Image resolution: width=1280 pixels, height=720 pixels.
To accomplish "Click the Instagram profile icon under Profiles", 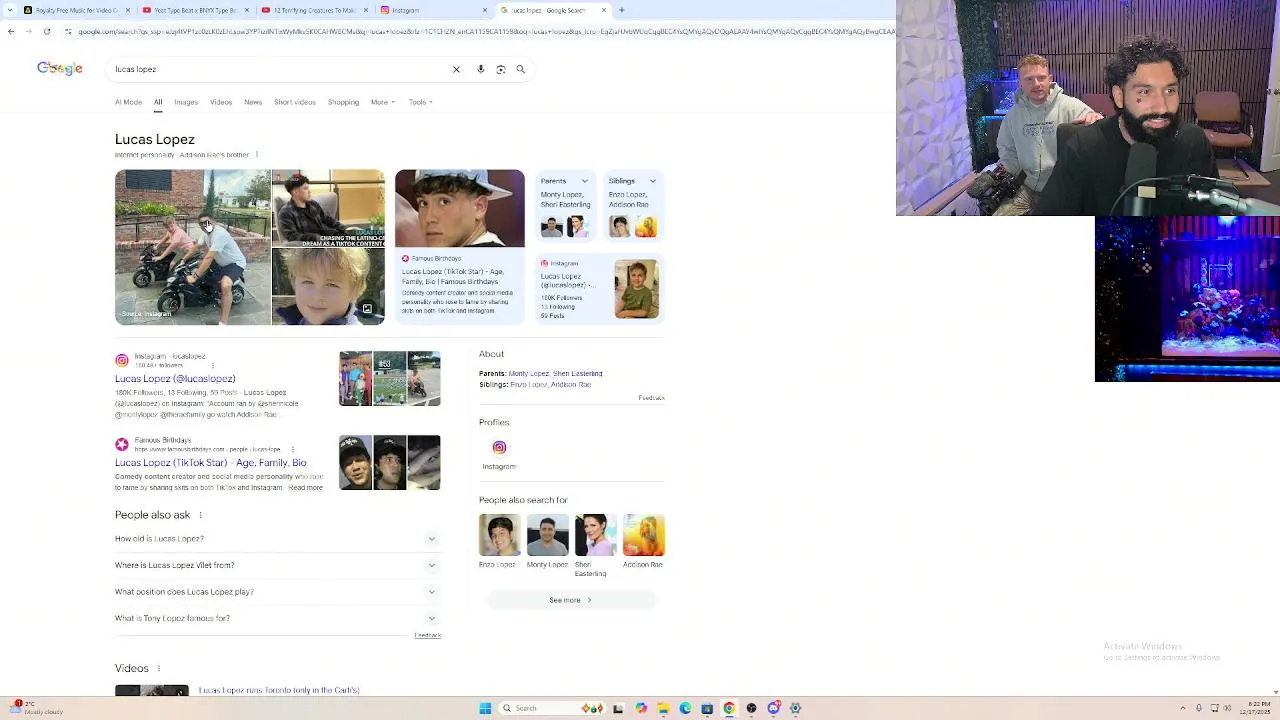I will [x=499, y=447].
